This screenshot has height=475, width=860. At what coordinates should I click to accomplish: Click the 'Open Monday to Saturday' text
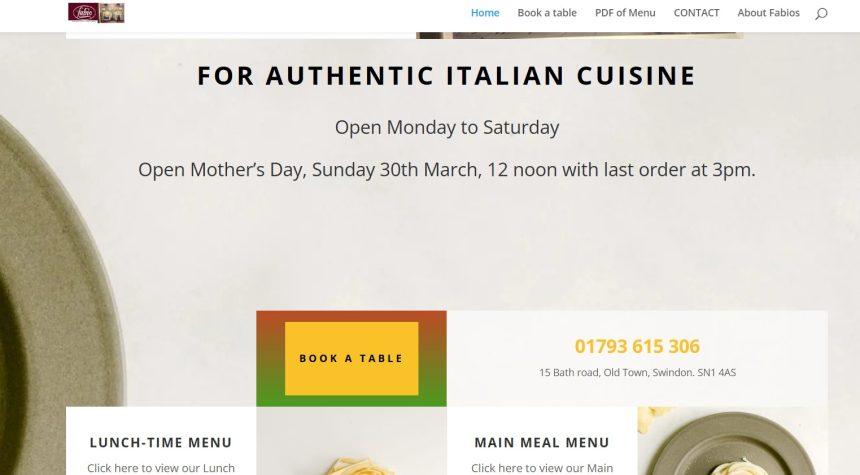point(446,128)
